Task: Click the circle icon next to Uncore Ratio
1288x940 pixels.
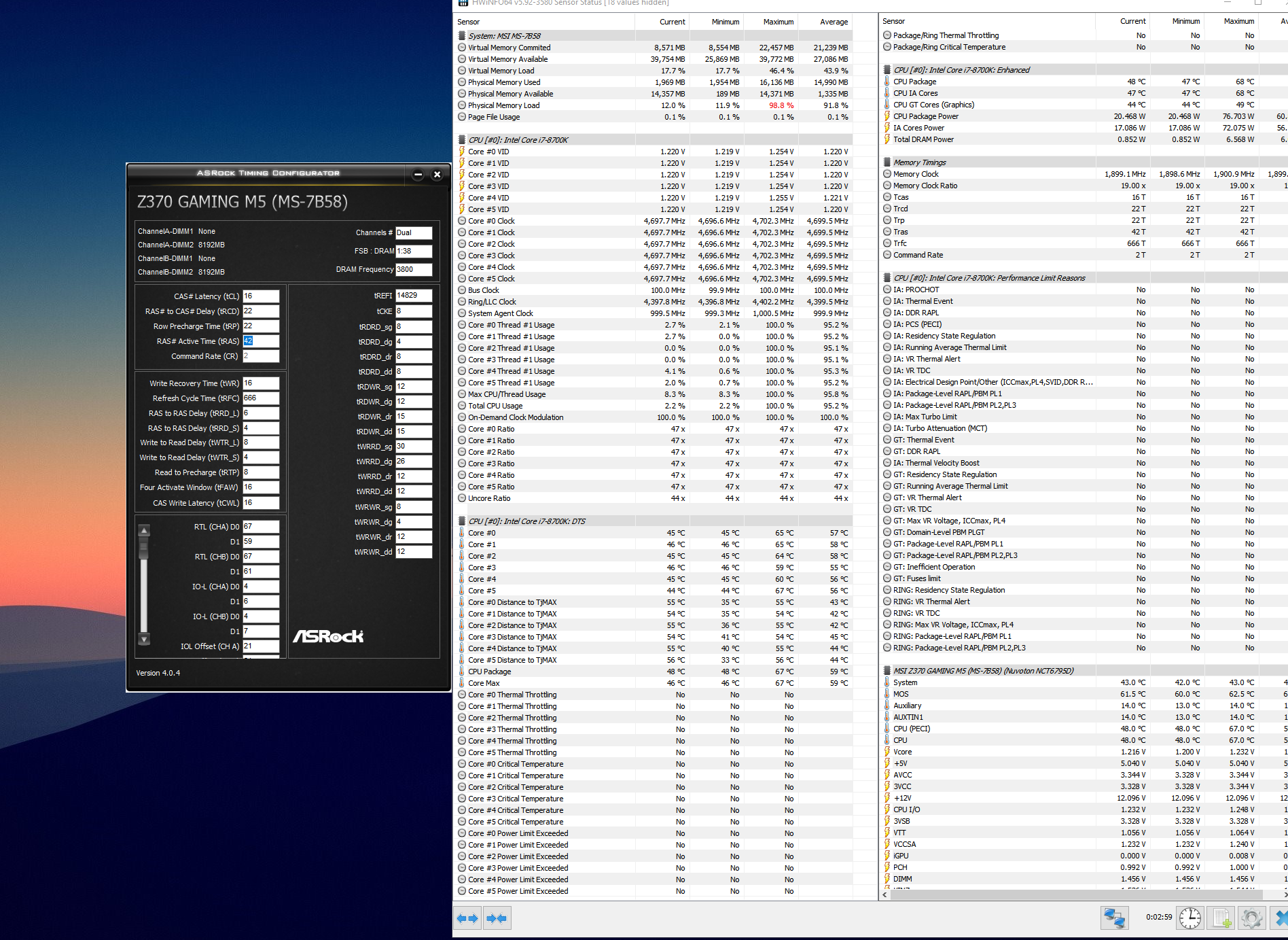Action: pos(462,498)
